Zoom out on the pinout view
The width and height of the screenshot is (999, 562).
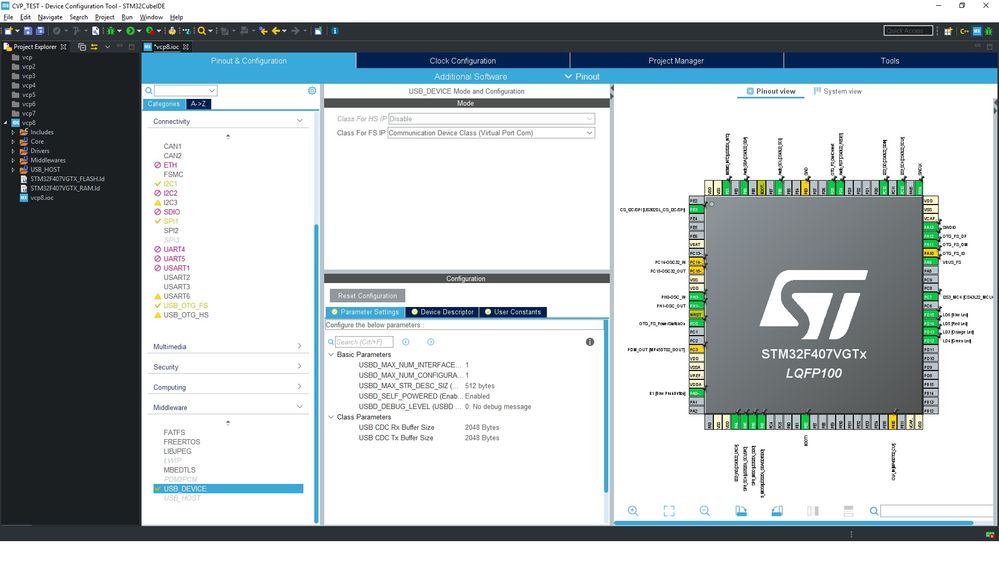point(705,511)
